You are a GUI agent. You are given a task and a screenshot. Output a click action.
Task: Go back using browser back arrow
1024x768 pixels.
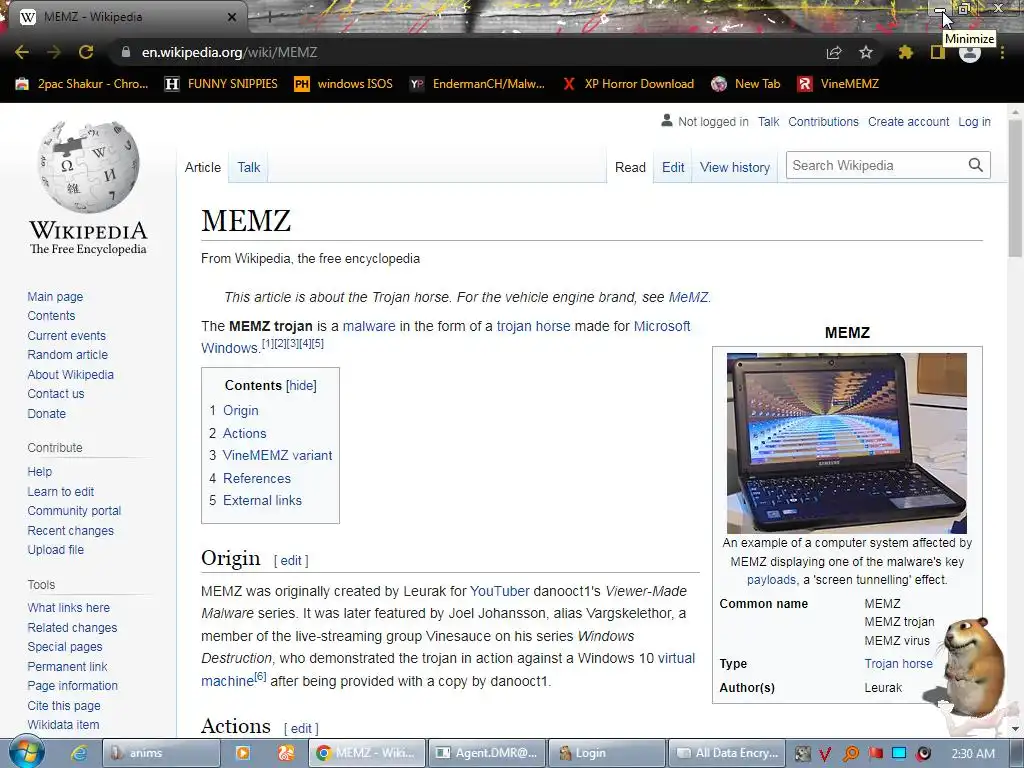[x=22, y=52]
